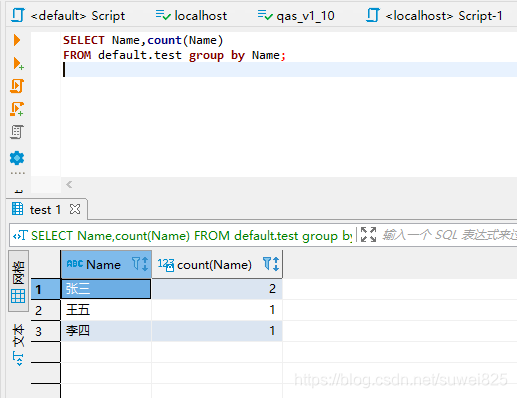Viewport: 517px width, 398px height.
Task: Place cursor on empty third editor line
Action: point(290,70)
